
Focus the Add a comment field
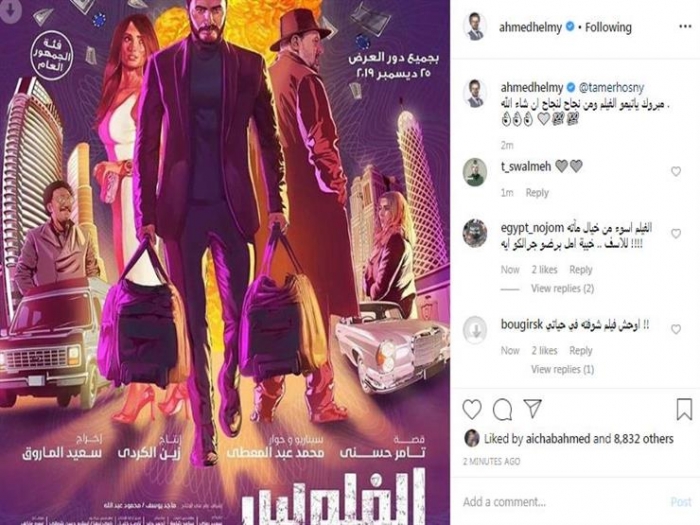(x=562, y=502)
